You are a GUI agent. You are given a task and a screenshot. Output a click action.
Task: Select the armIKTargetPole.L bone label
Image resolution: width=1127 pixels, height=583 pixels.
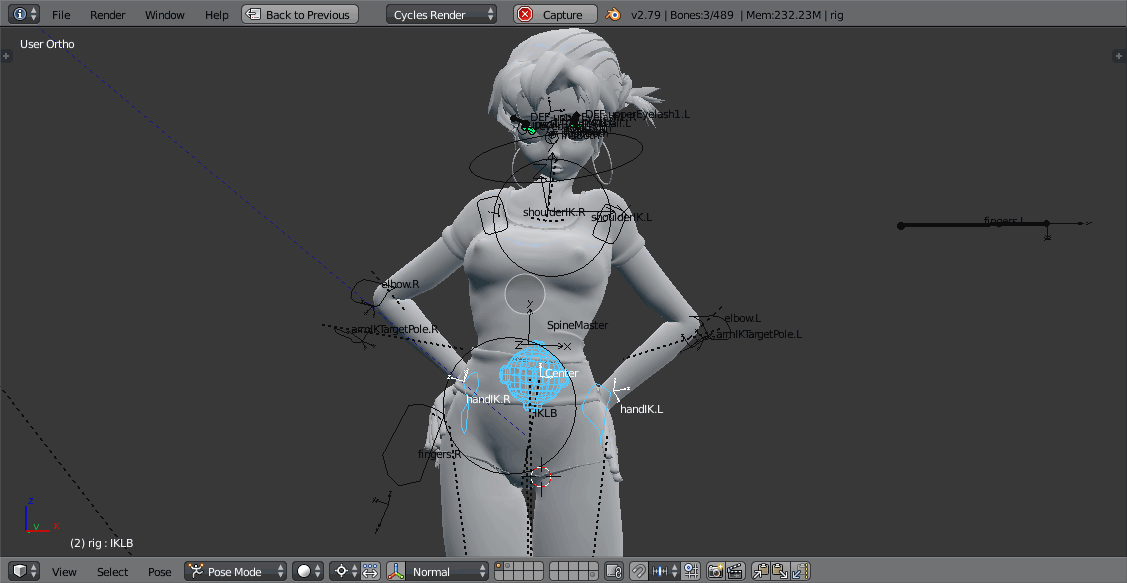758,334
